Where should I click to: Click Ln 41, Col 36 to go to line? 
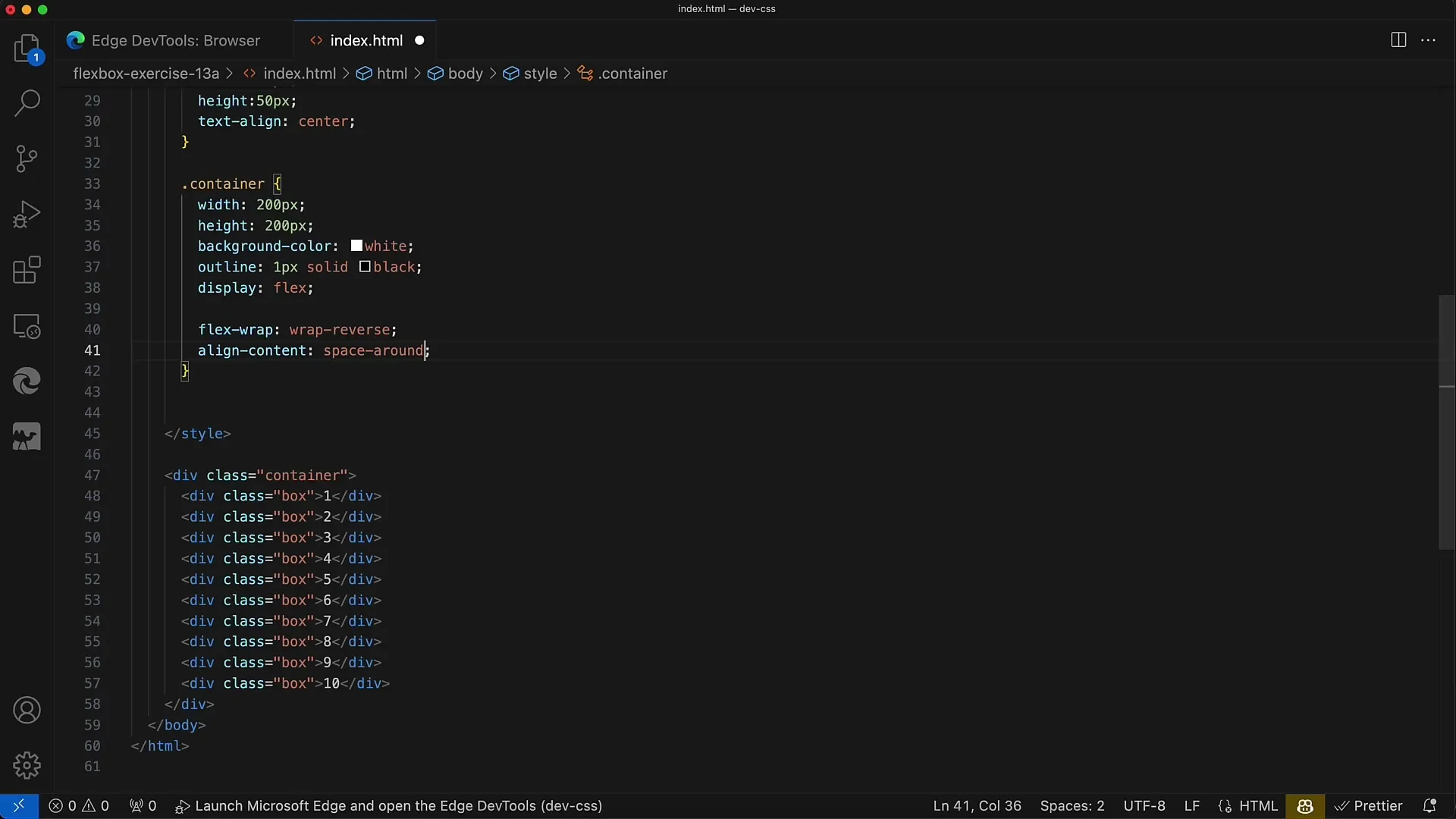[977, 806]
